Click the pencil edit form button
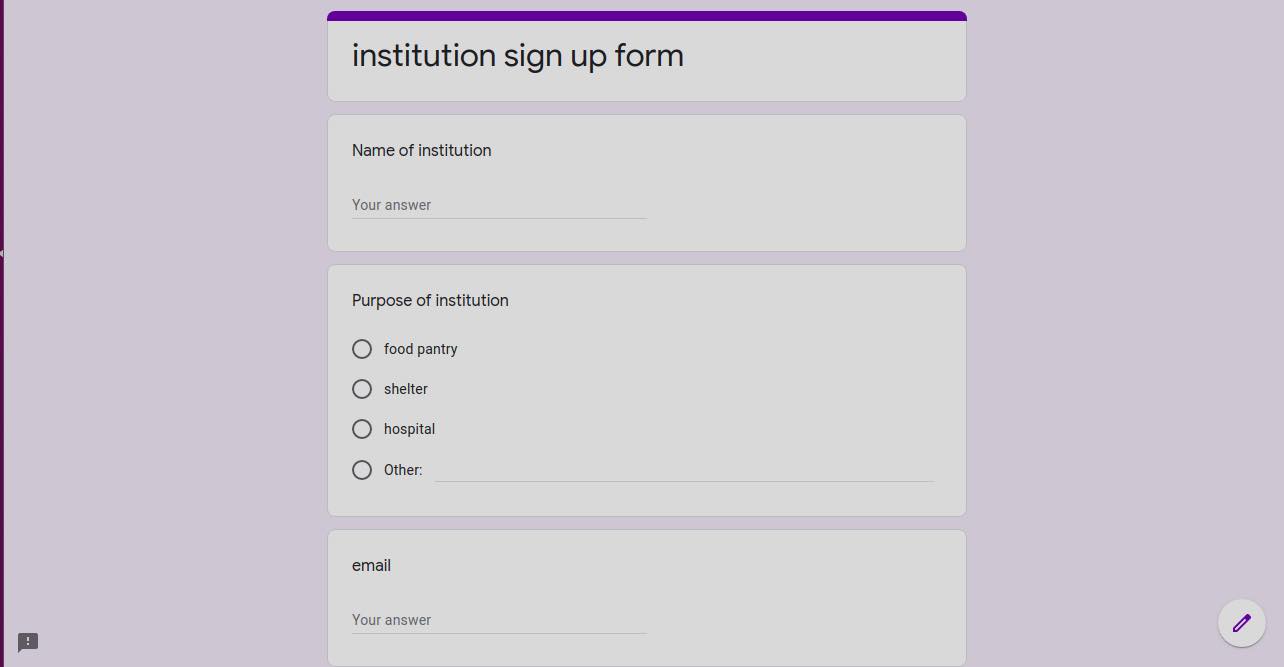This screenshot has height=667, width=1284. click(1242, 623)
